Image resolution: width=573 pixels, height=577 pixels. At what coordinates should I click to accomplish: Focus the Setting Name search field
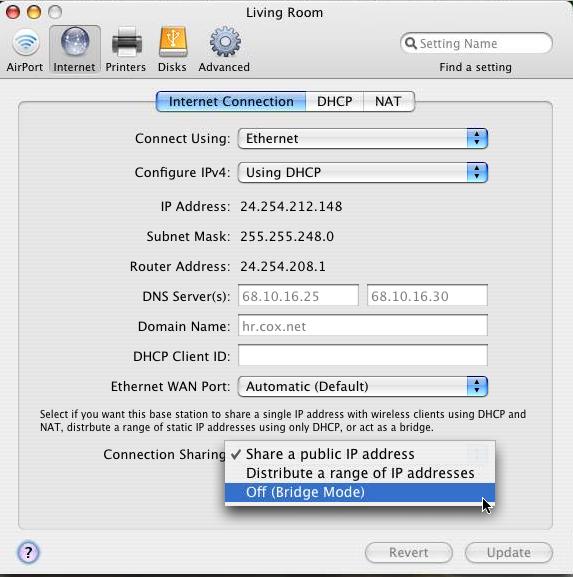[x=476, y=43]
